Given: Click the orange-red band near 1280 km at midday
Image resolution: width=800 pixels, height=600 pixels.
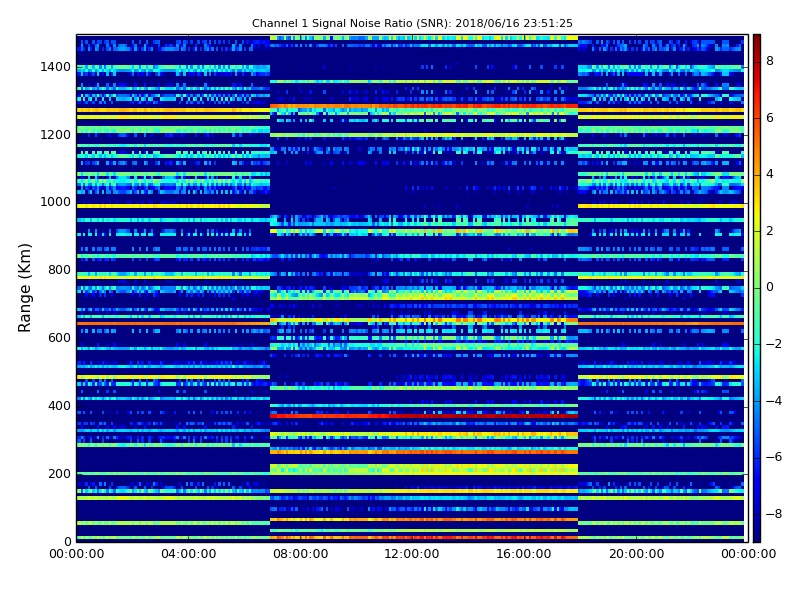Looking at the screenshot, I should (424, 107).
